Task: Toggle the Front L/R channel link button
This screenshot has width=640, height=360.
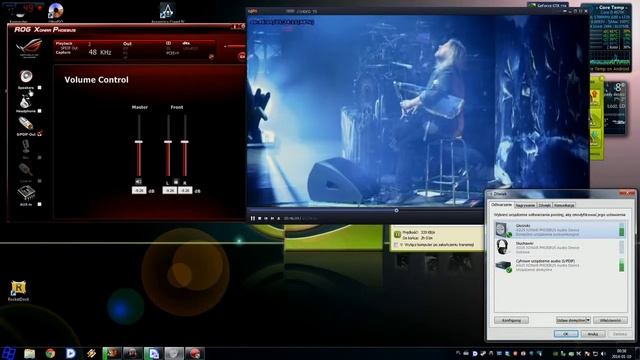Action: click(x=176, y=182)
